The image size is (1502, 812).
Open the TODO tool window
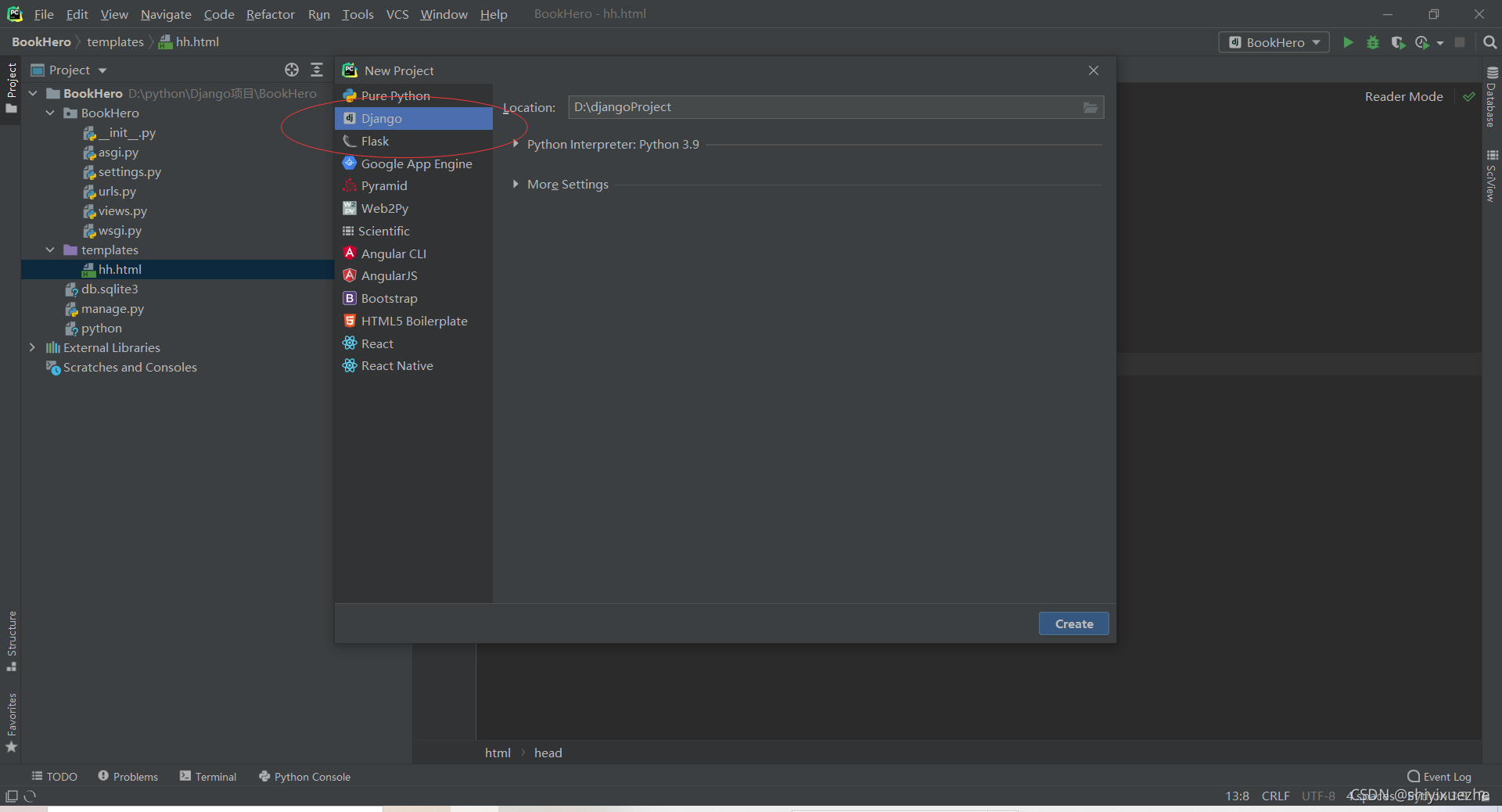pos(54,776)
